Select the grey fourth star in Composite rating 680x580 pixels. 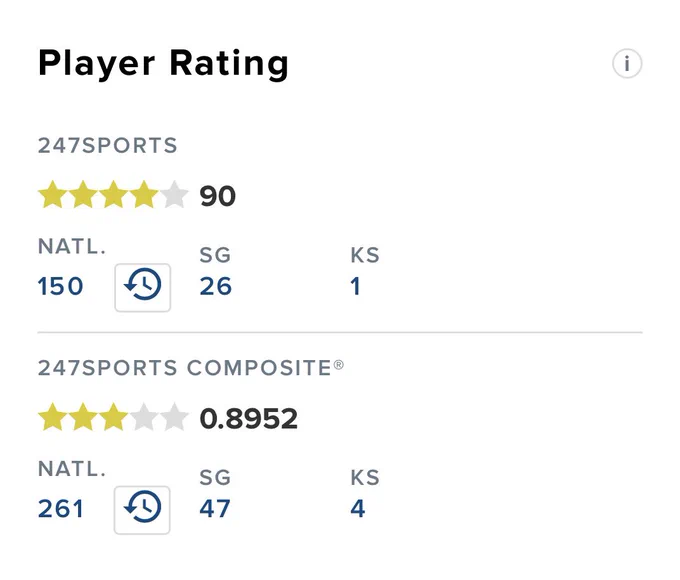pyautogui.click(x=144, y=417)
